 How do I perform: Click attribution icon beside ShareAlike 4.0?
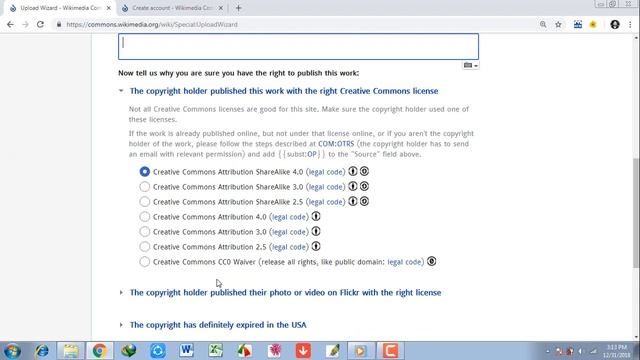353,171
